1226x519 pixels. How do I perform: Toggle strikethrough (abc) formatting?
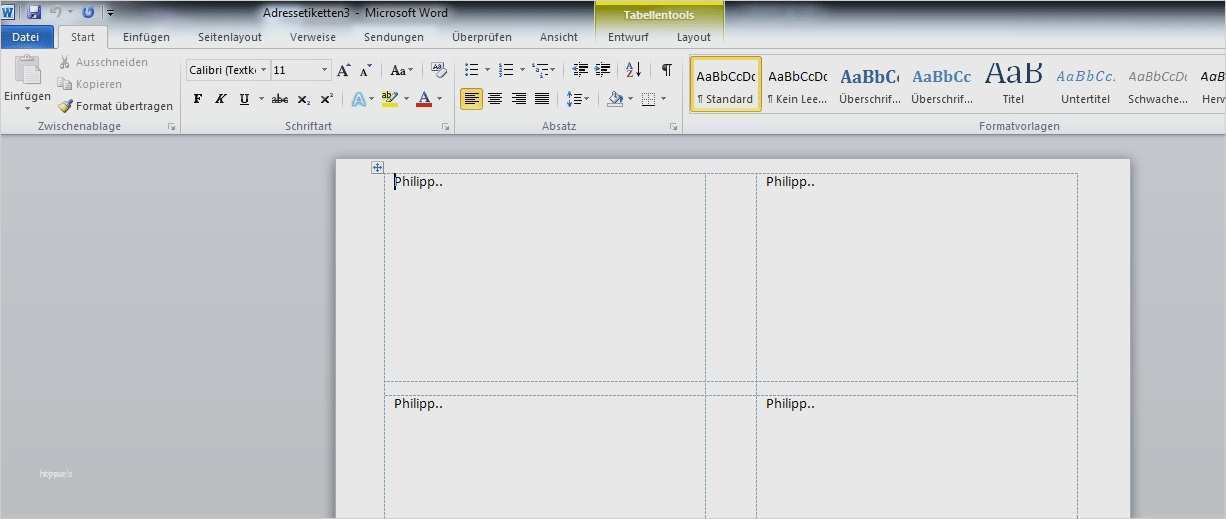[x=280, y=99]
